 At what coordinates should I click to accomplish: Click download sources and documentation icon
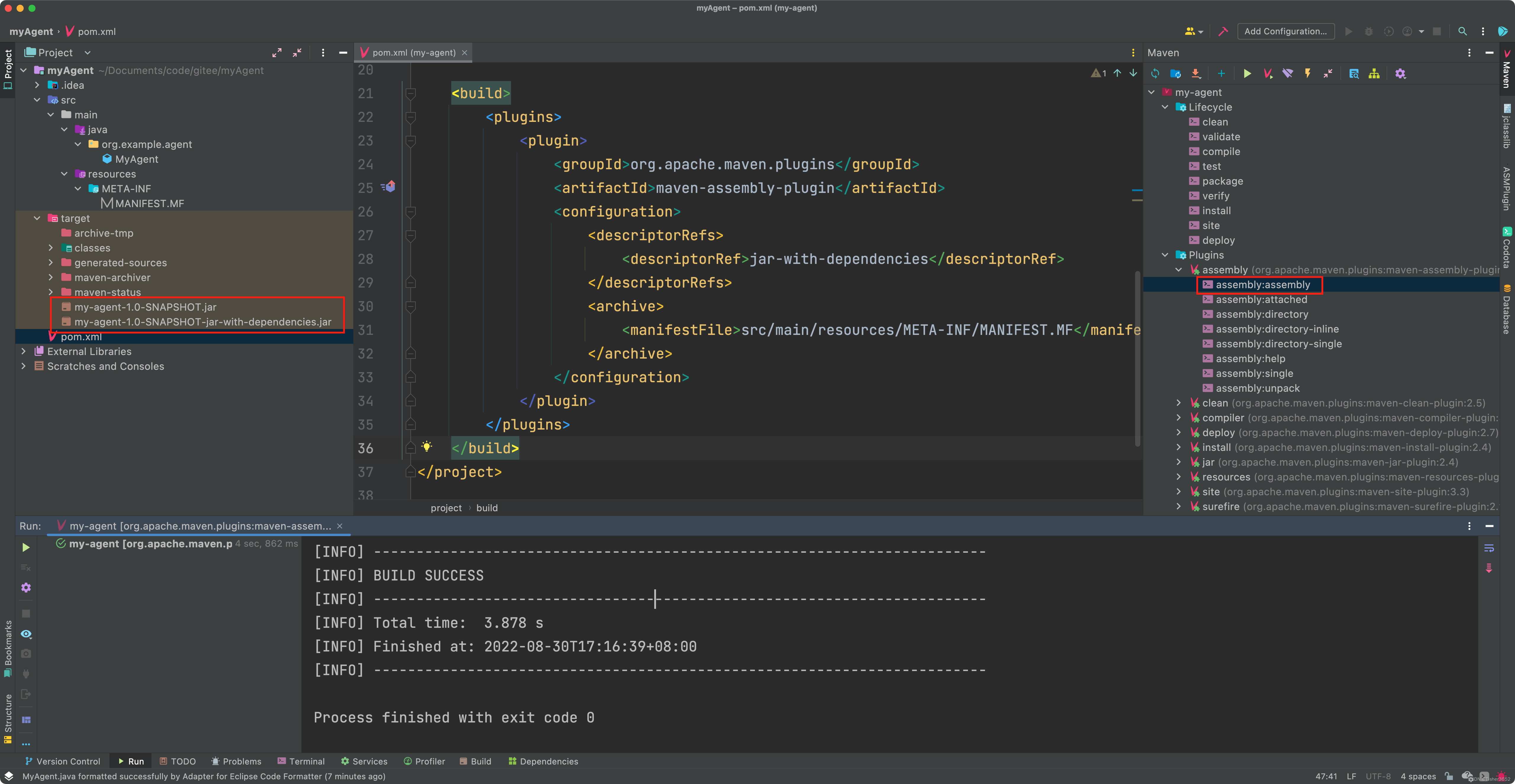pos(1196,73)
